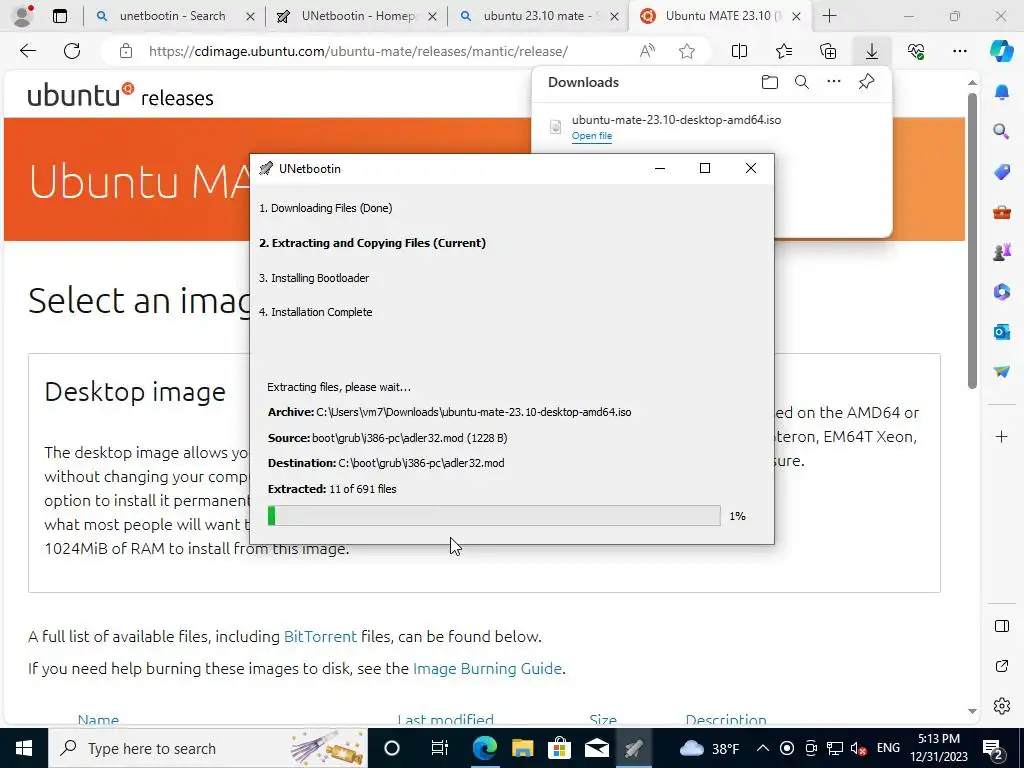Follow the BitTorrent link
The height and width of the screenshot is (768, 1024).
click(320, 636)
